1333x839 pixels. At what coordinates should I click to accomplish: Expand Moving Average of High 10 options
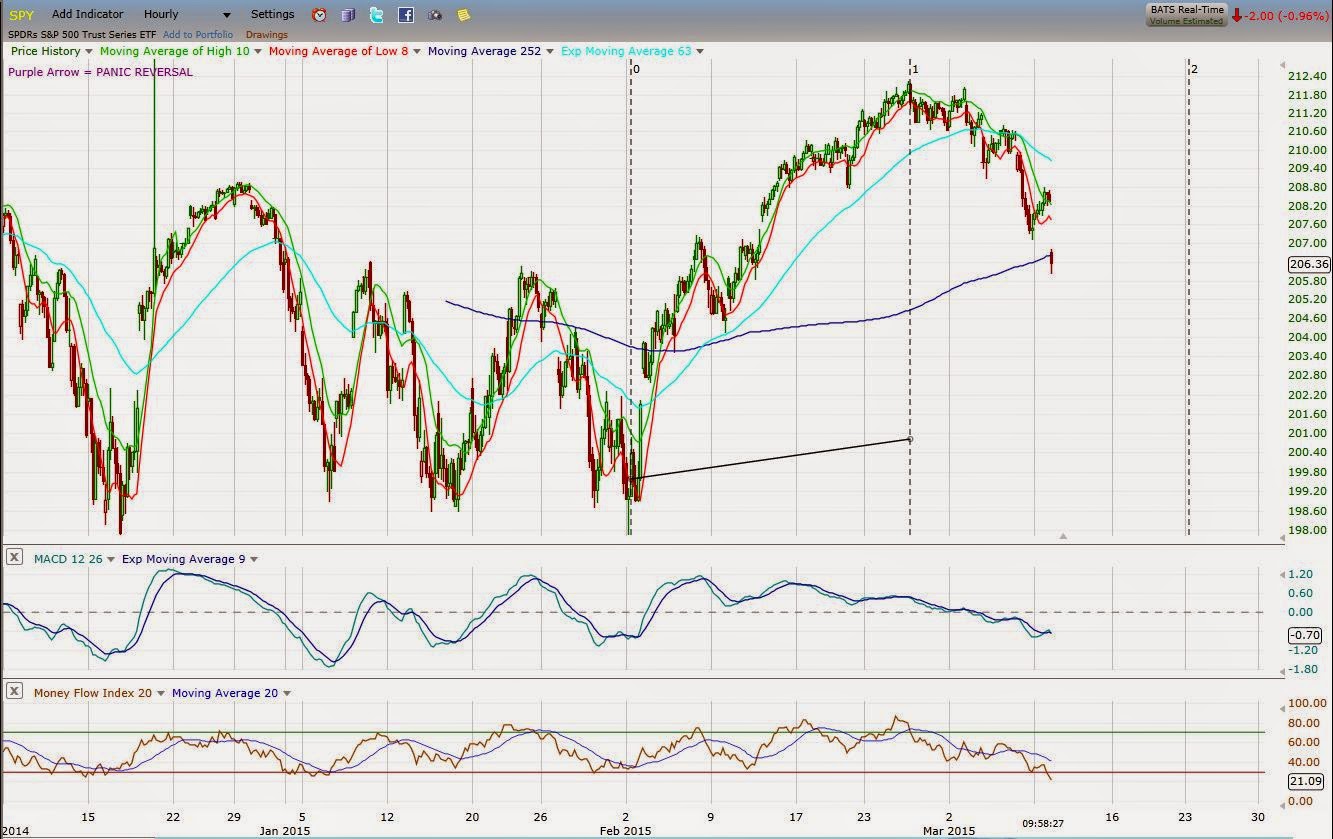tap(258, 51)
